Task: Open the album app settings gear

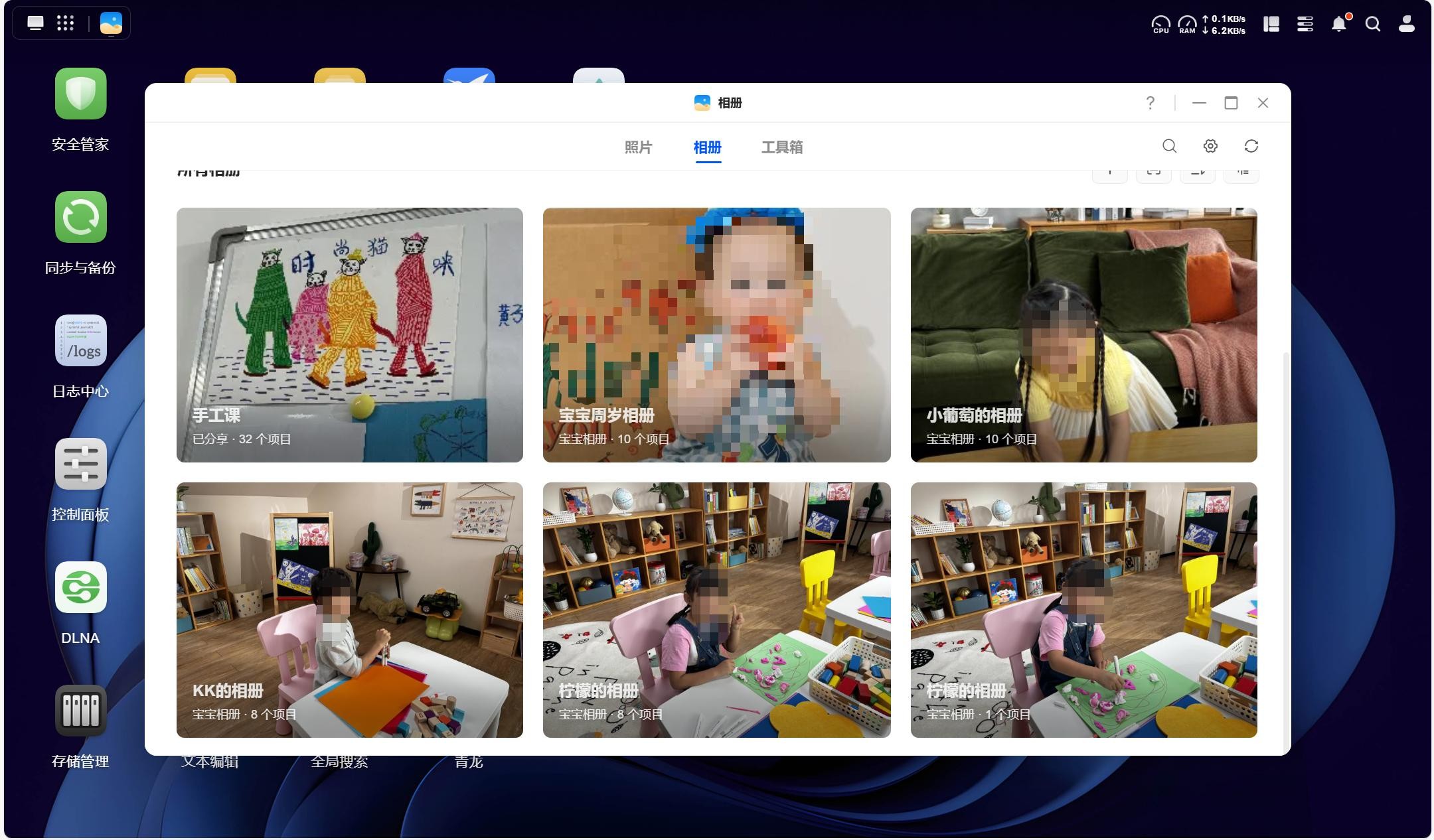Action: coord(1210,146)
